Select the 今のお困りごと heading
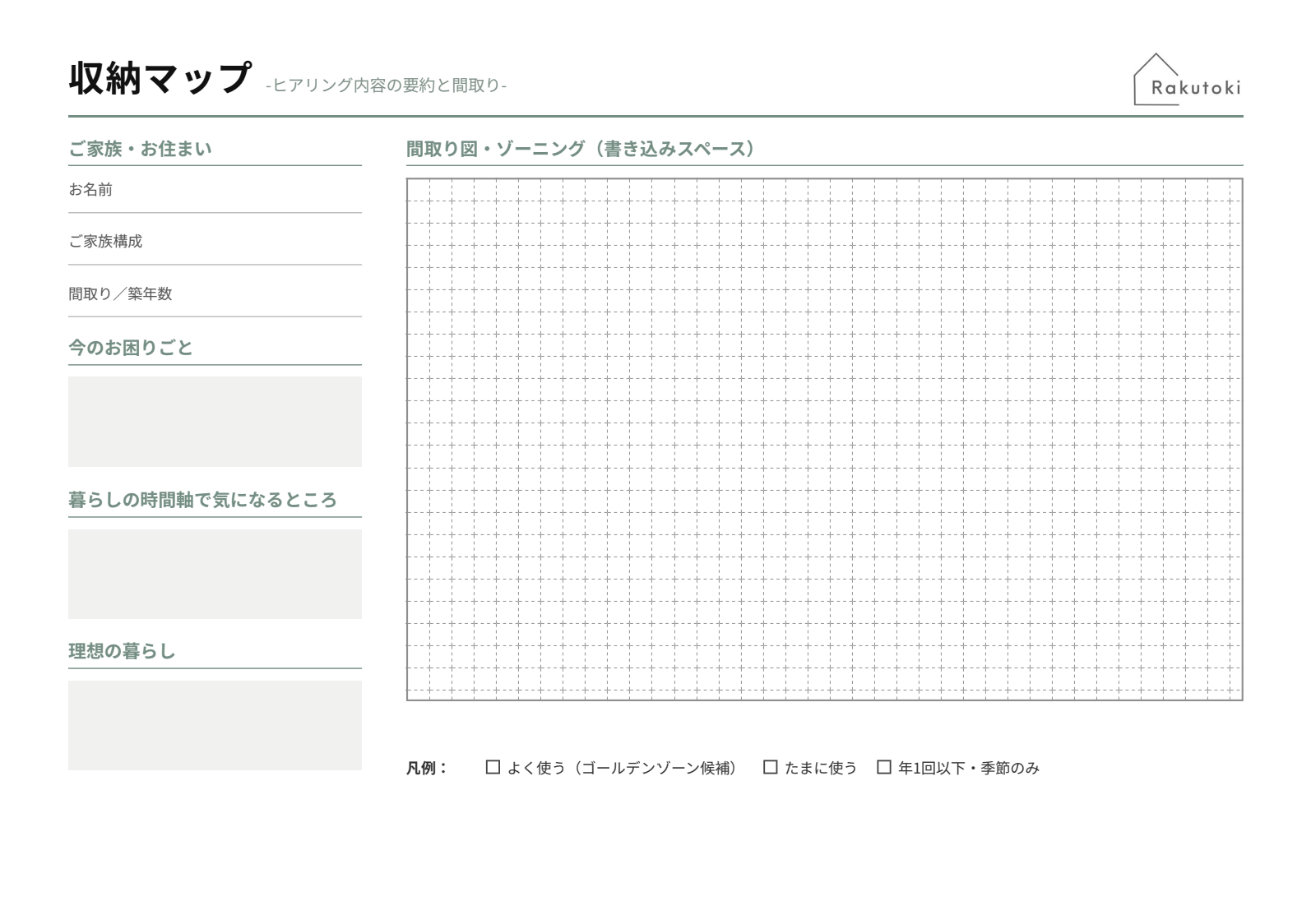The height and width of the screenshot is (924, 1311). [130, 348]
